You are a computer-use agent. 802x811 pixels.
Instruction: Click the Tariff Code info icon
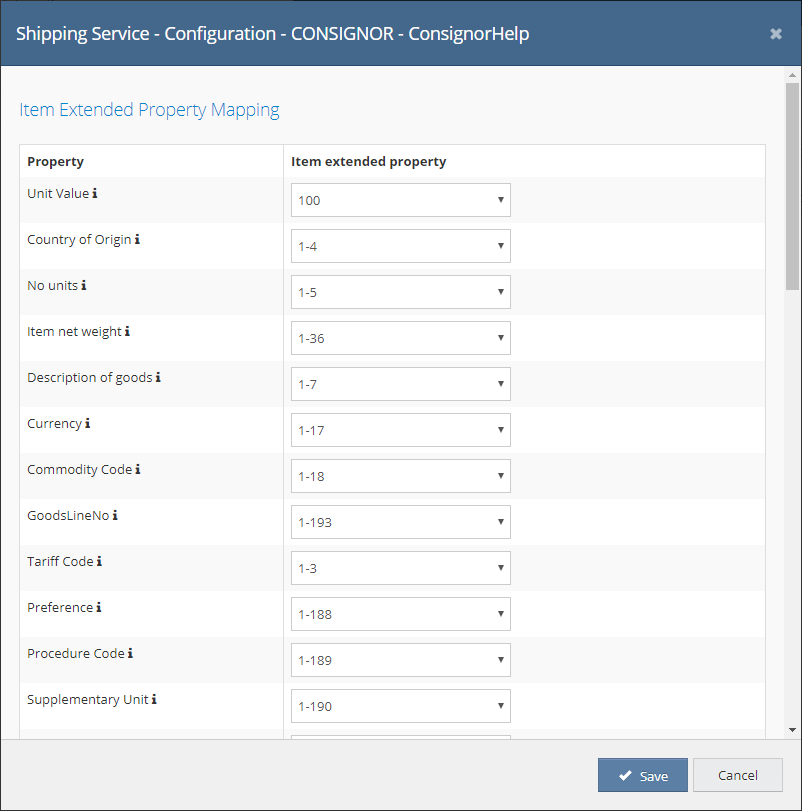pyautogui.click(x=99, y=562)
